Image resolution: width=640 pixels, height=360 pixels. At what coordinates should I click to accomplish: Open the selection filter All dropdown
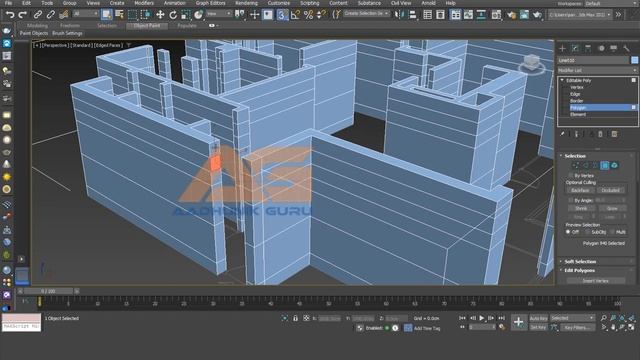coord(86,13)
